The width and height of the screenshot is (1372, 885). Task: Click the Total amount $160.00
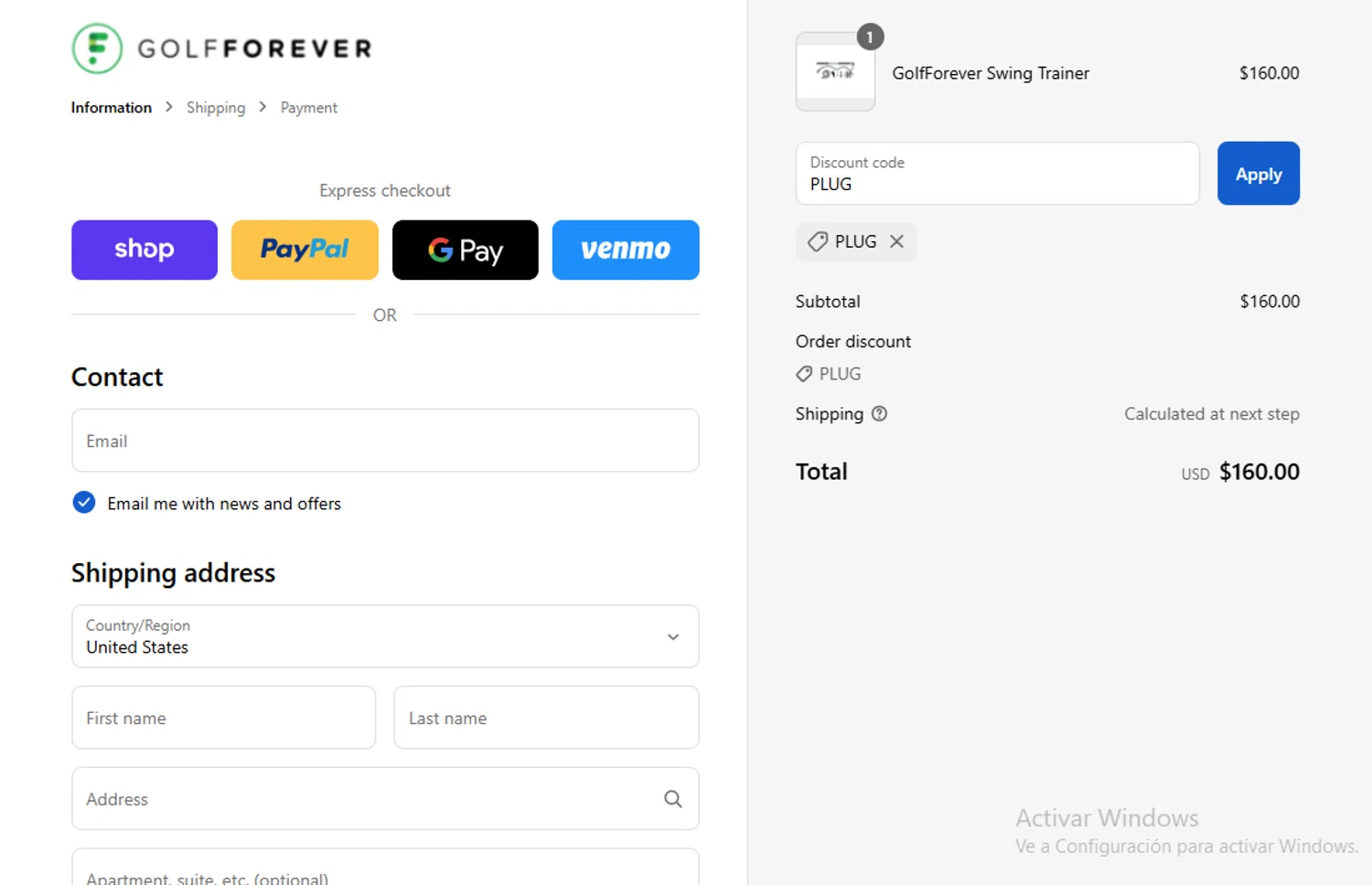(x=1259, y=472)
